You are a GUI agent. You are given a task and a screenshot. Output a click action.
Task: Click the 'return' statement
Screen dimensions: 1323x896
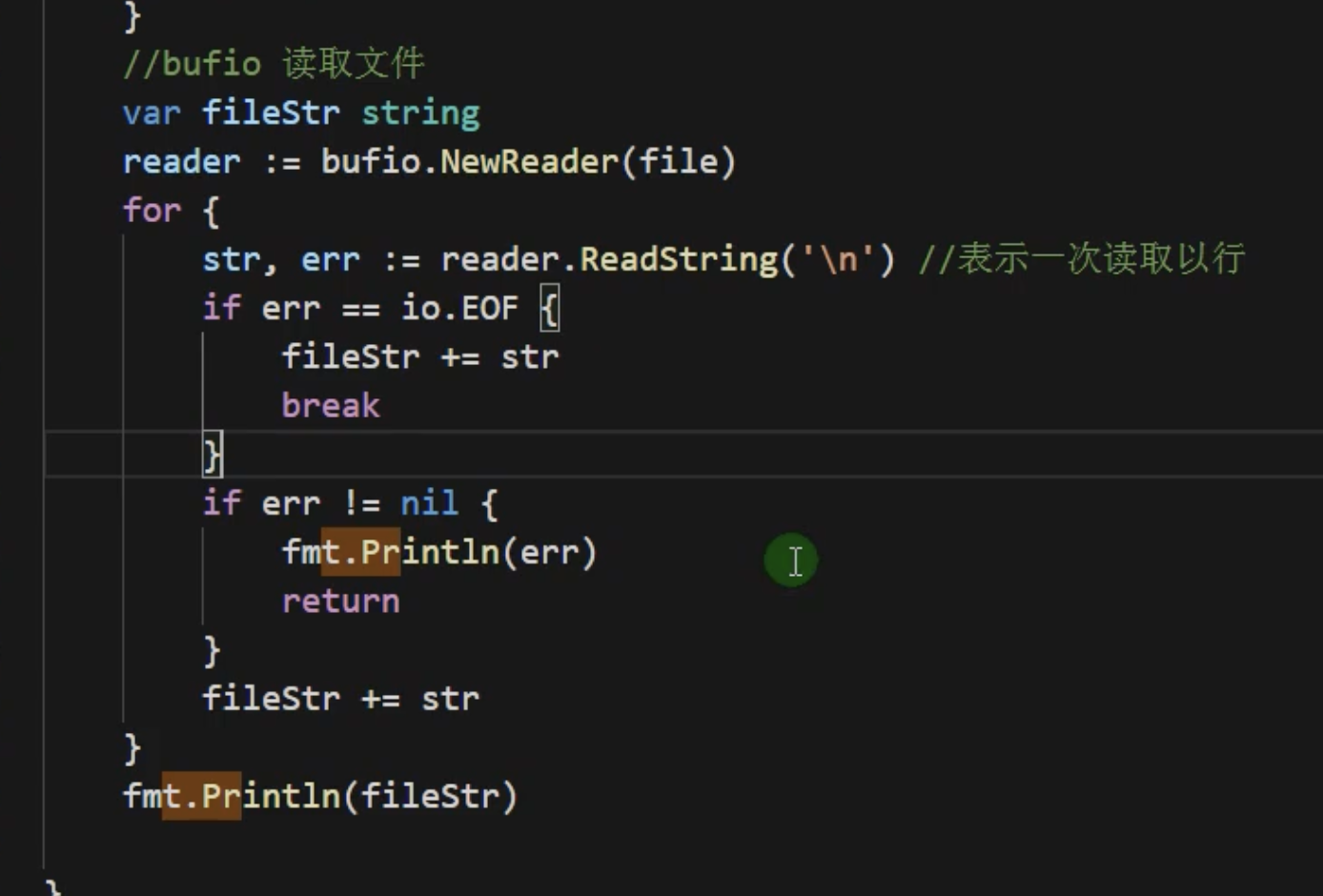(x=340, y=601)
